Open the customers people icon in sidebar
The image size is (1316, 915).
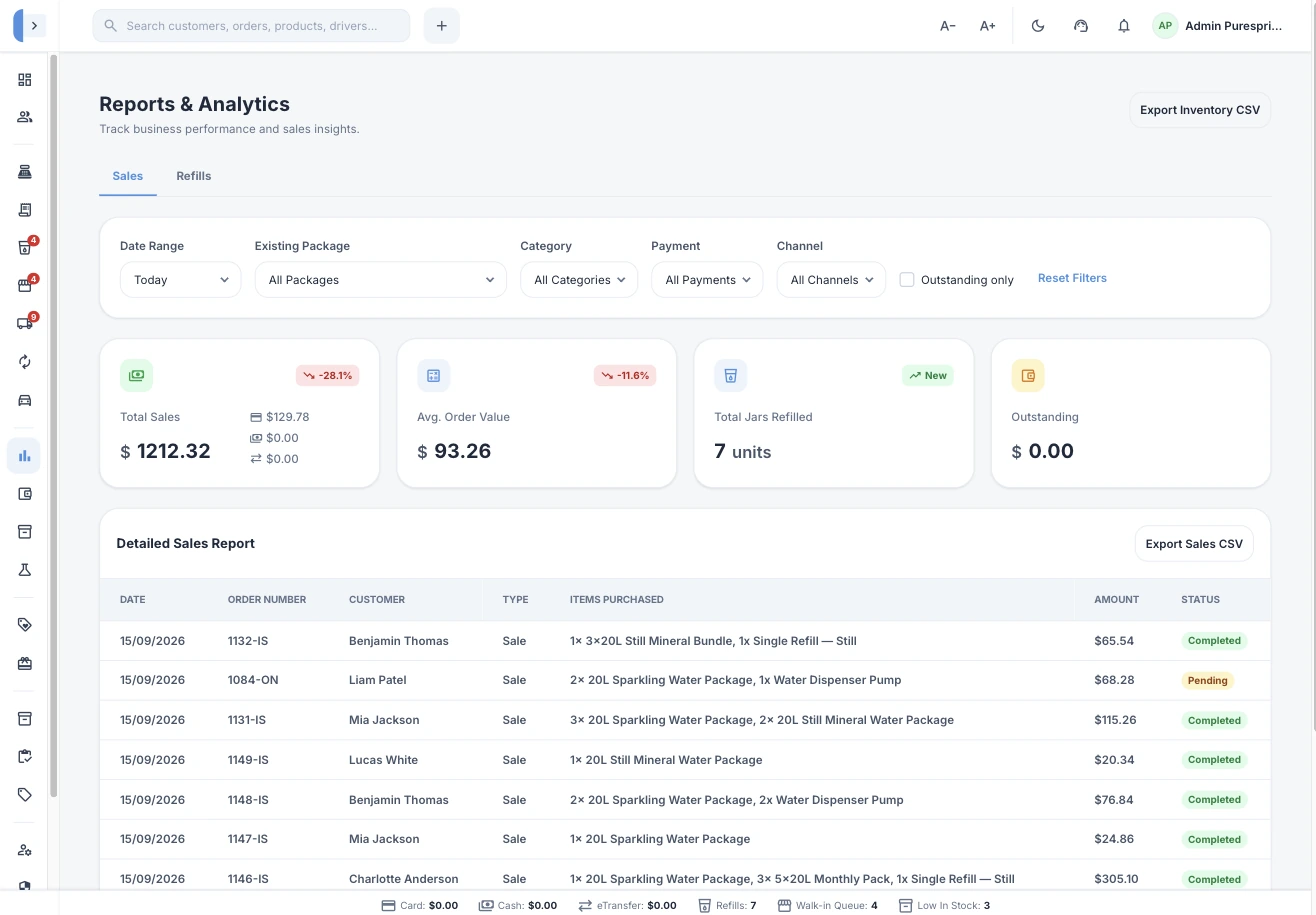pyautogui.click(x=25, y=117)
